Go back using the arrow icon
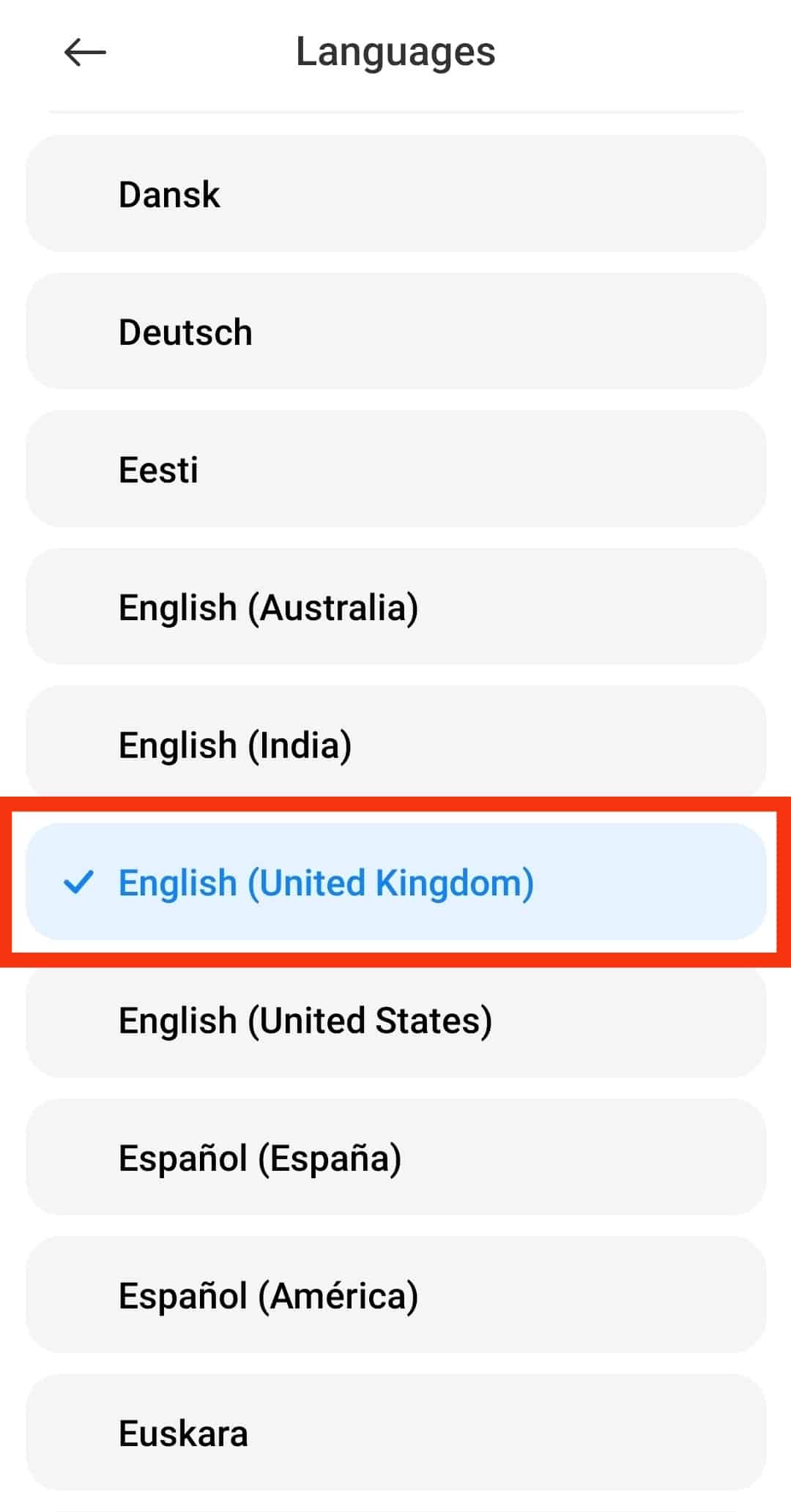791x1512 pixels. (x=85, y=52)
